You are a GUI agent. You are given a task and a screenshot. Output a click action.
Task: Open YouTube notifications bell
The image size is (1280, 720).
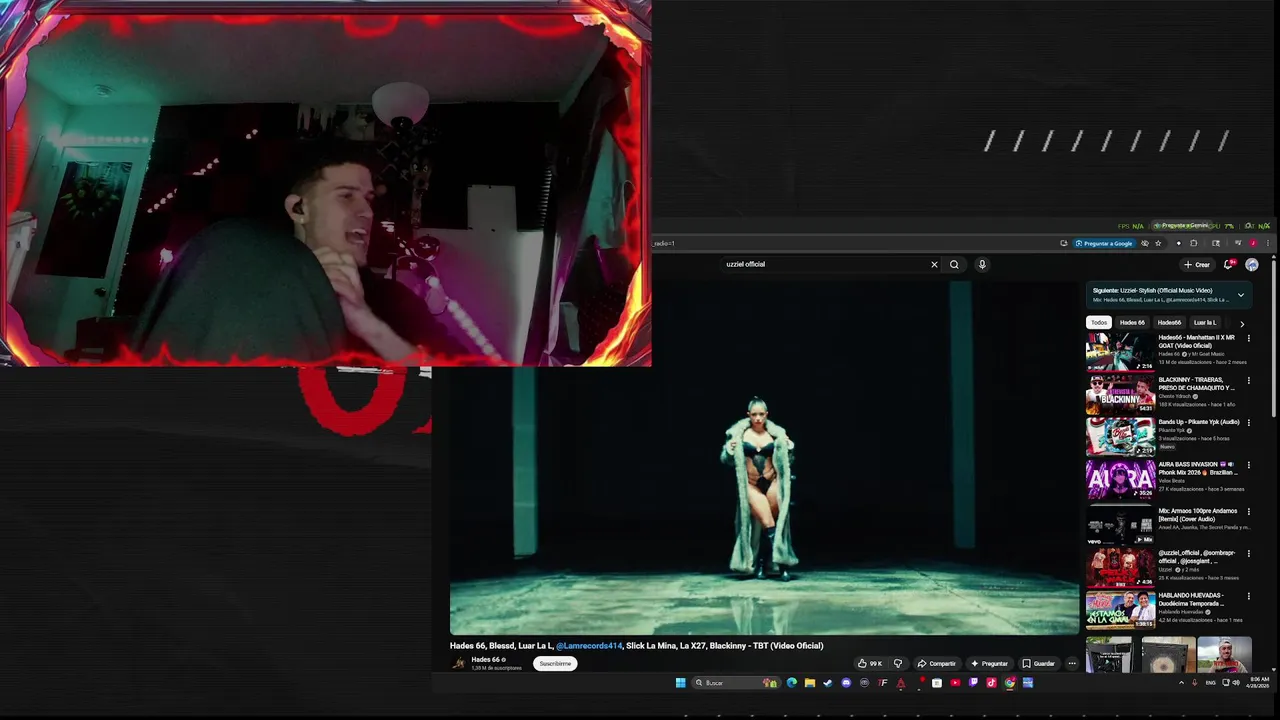[x=1228, y=264]
